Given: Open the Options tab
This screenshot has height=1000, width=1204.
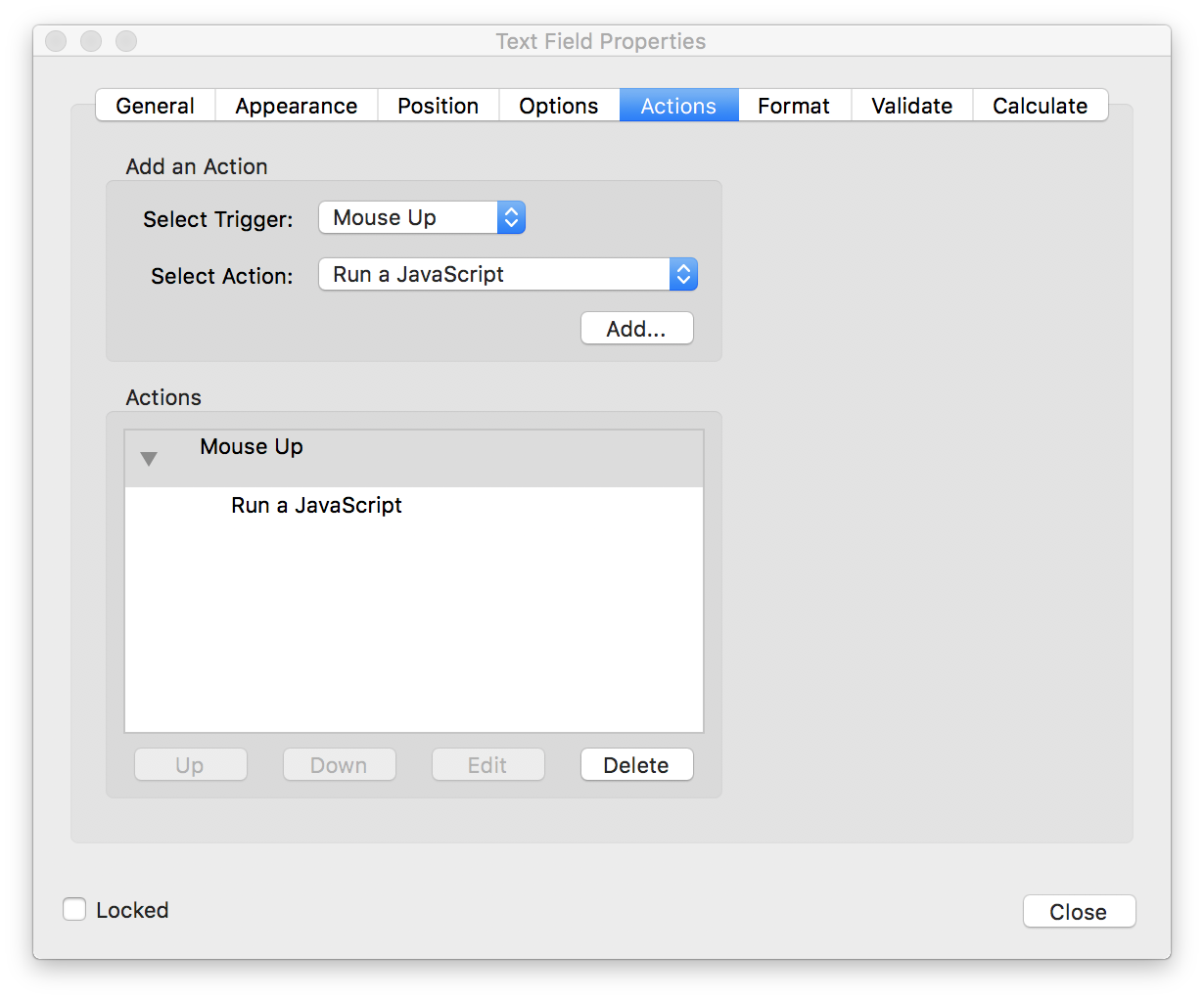Looking at the screenshot, I should tap(558, 105).
